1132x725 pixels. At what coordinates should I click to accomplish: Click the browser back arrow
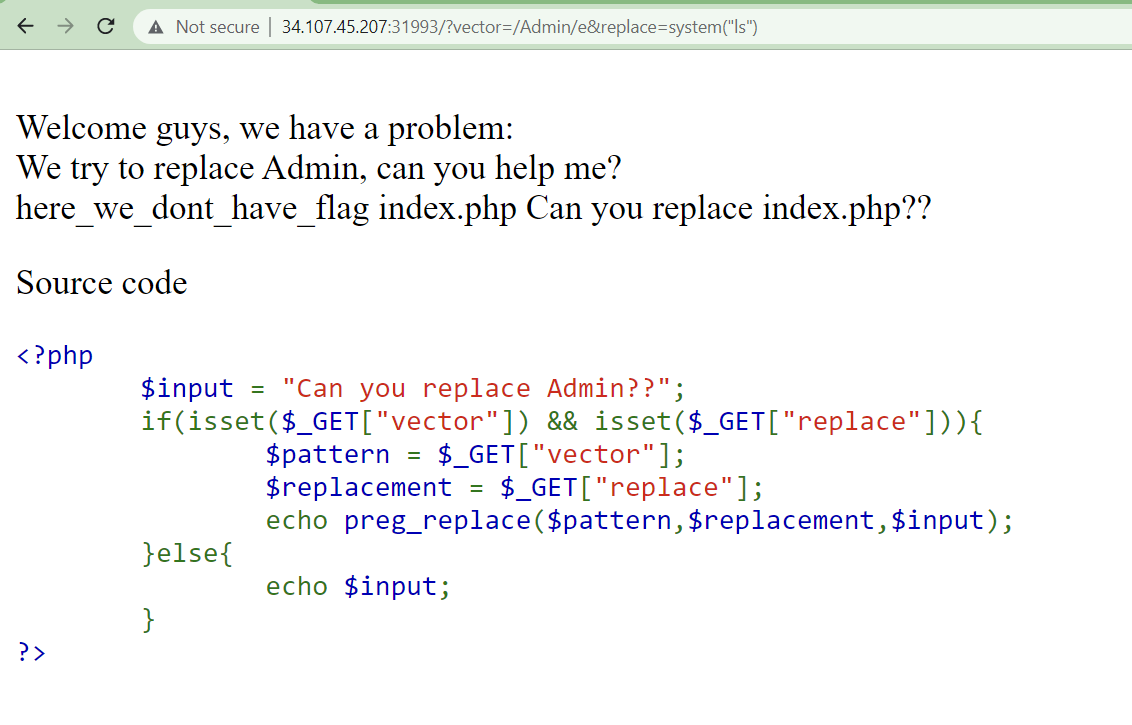coord(26,27)
